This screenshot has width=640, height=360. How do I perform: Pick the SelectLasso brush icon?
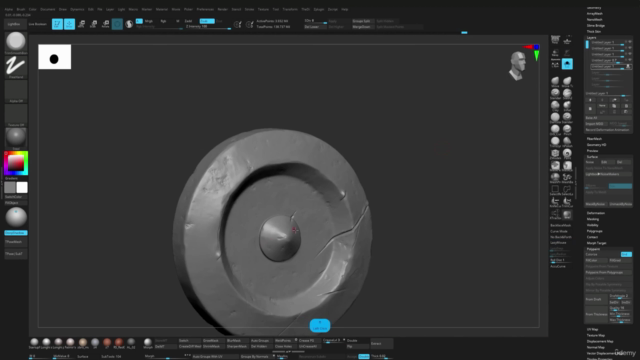point(567,189)
